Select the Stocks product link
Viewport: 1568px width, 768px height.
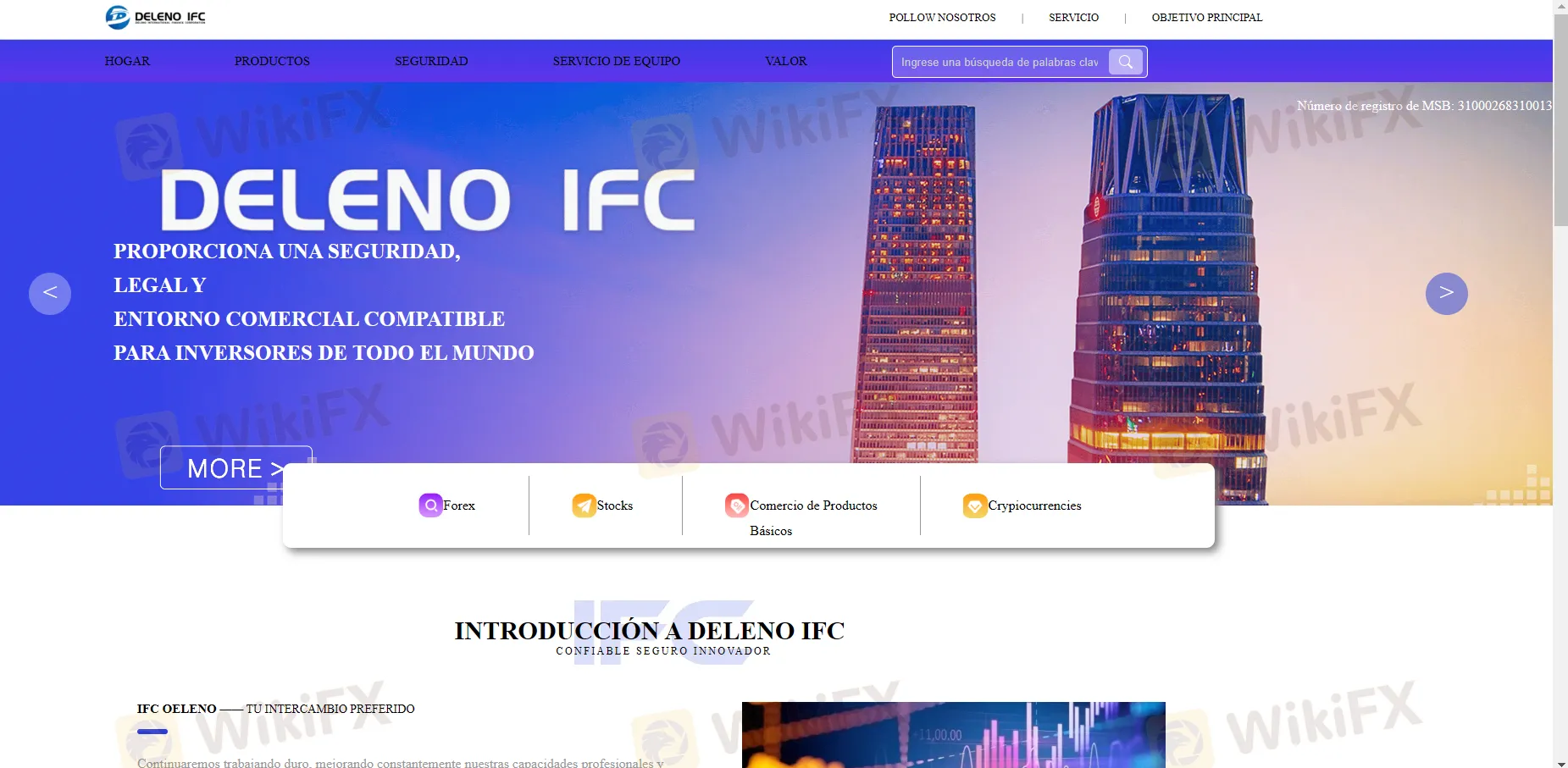[x=615, y=506]
